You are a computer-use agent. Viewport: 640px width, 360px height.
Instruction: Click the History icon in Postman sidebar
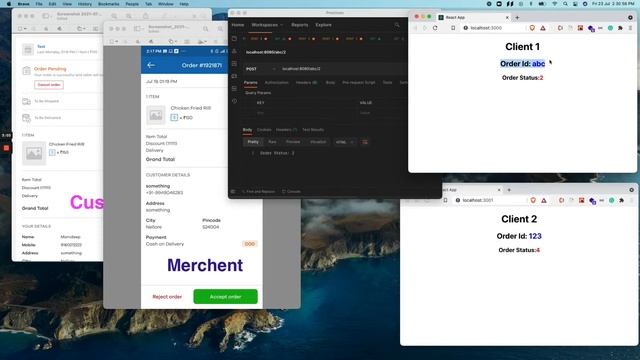point(234,101)
